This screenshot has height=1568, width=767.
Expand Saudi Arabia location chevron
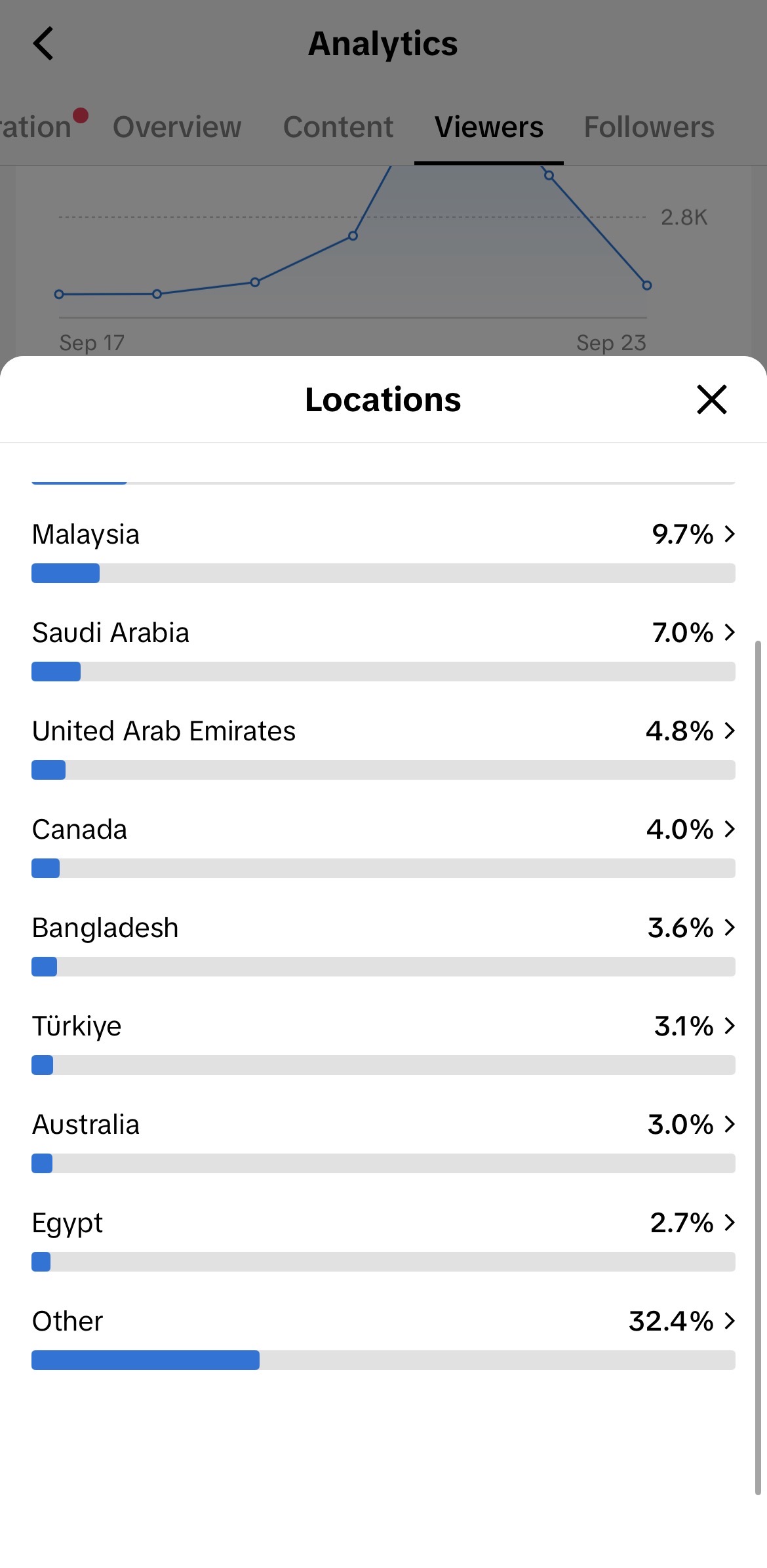(x=730, y=632)
